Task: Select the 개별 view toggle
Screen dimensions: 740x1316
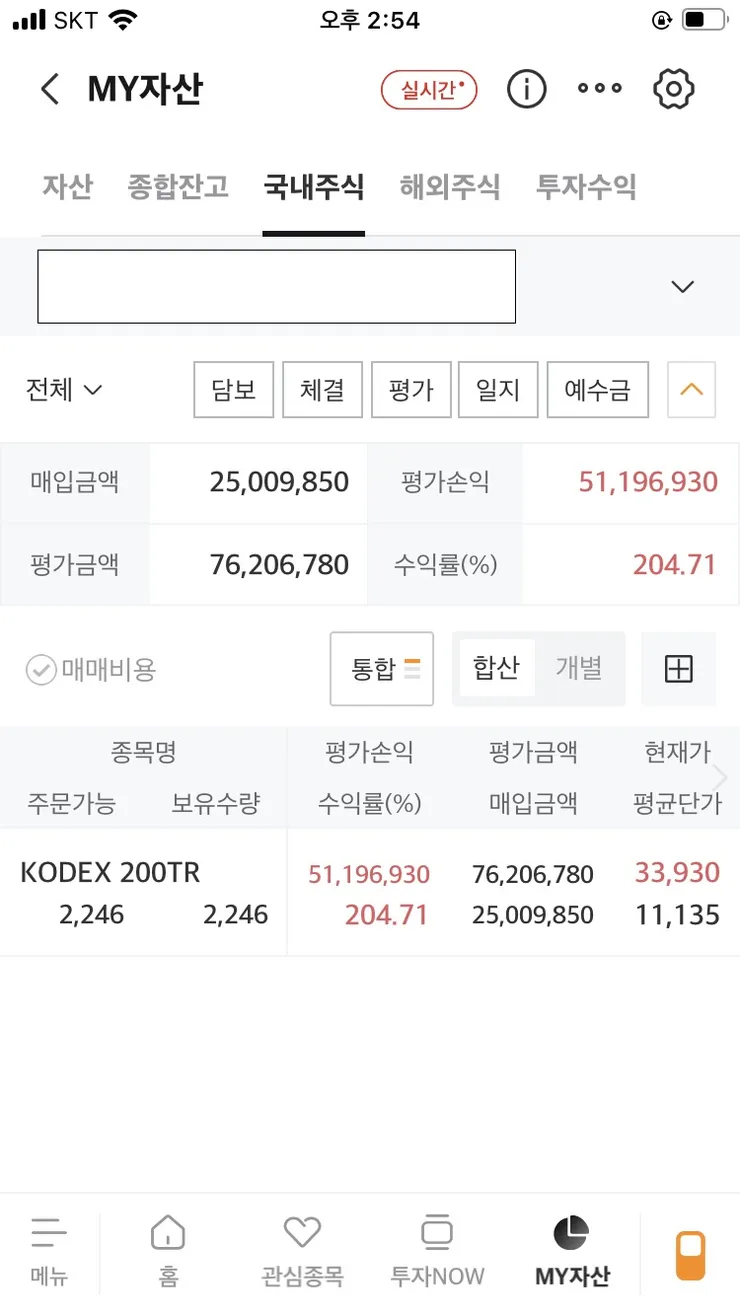Action: tap(579, 668)
